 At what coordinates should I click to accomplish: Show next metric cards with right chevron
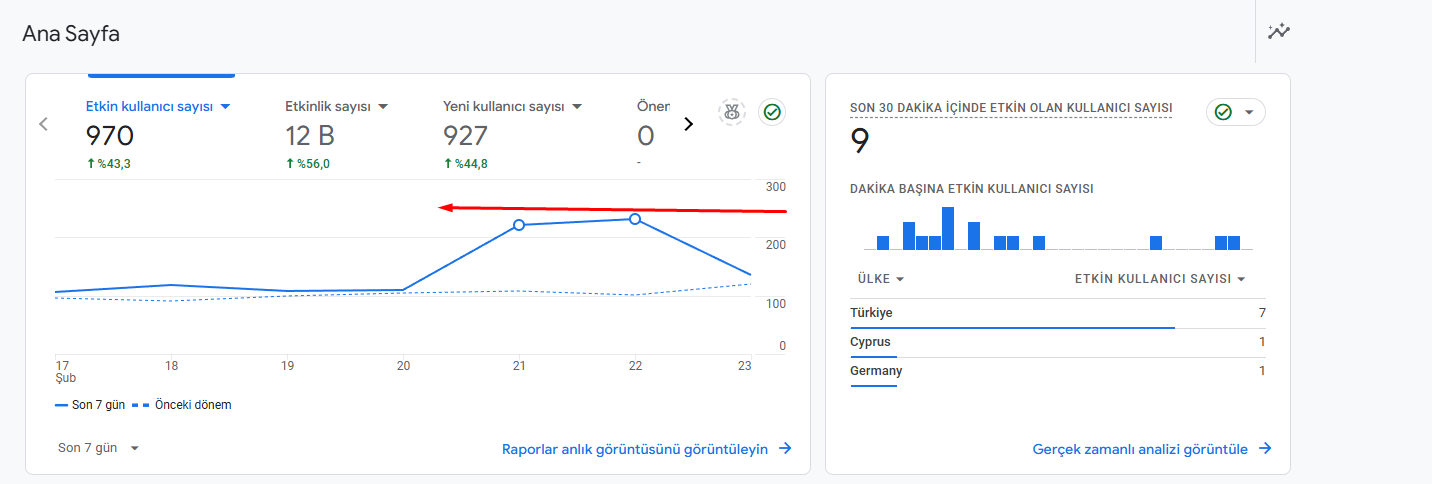click(688, 124)
